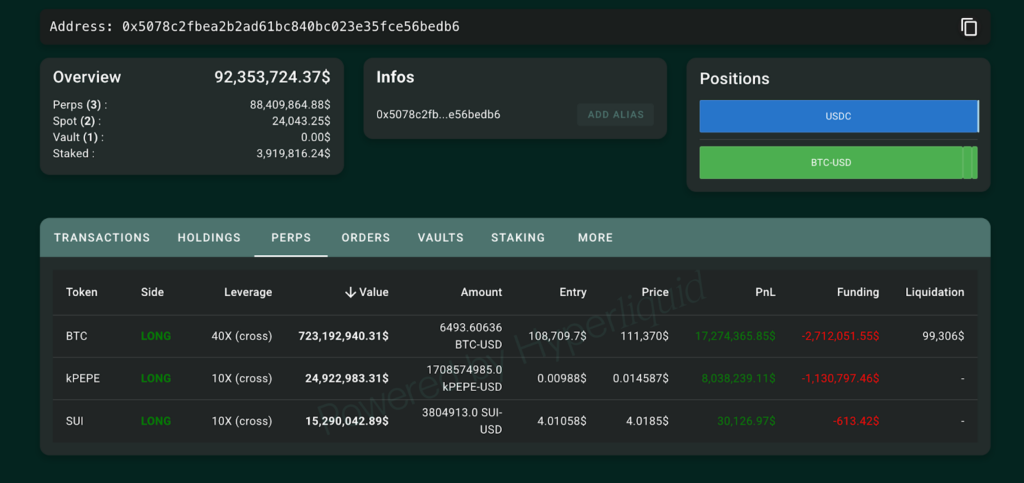Go to the Vaults tab
The image size is (1024, 483).
click(441, 238)
